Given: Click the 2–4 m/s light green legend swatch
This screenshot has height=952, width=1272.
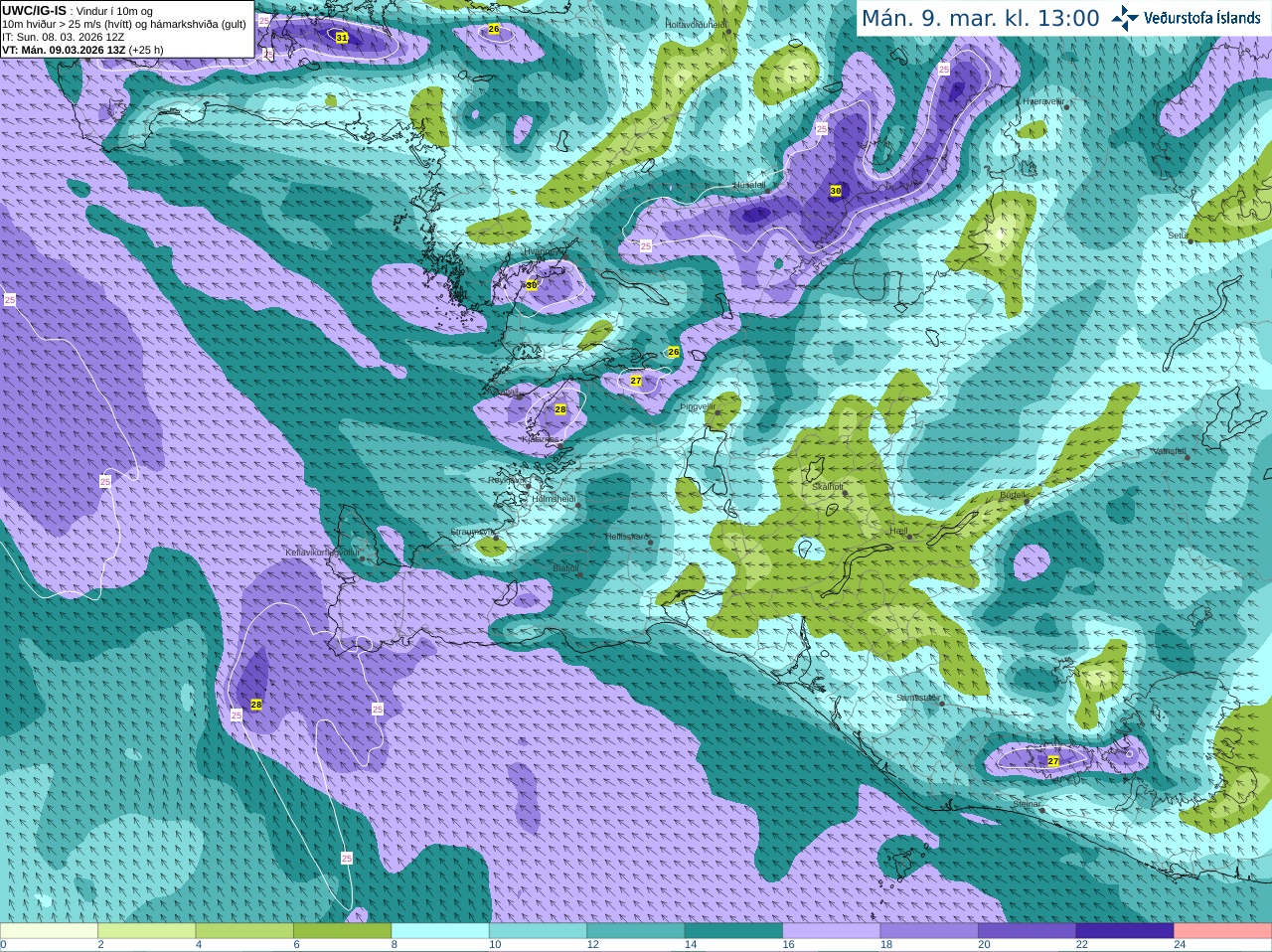Looking at the screenshot, I should 146,931.
